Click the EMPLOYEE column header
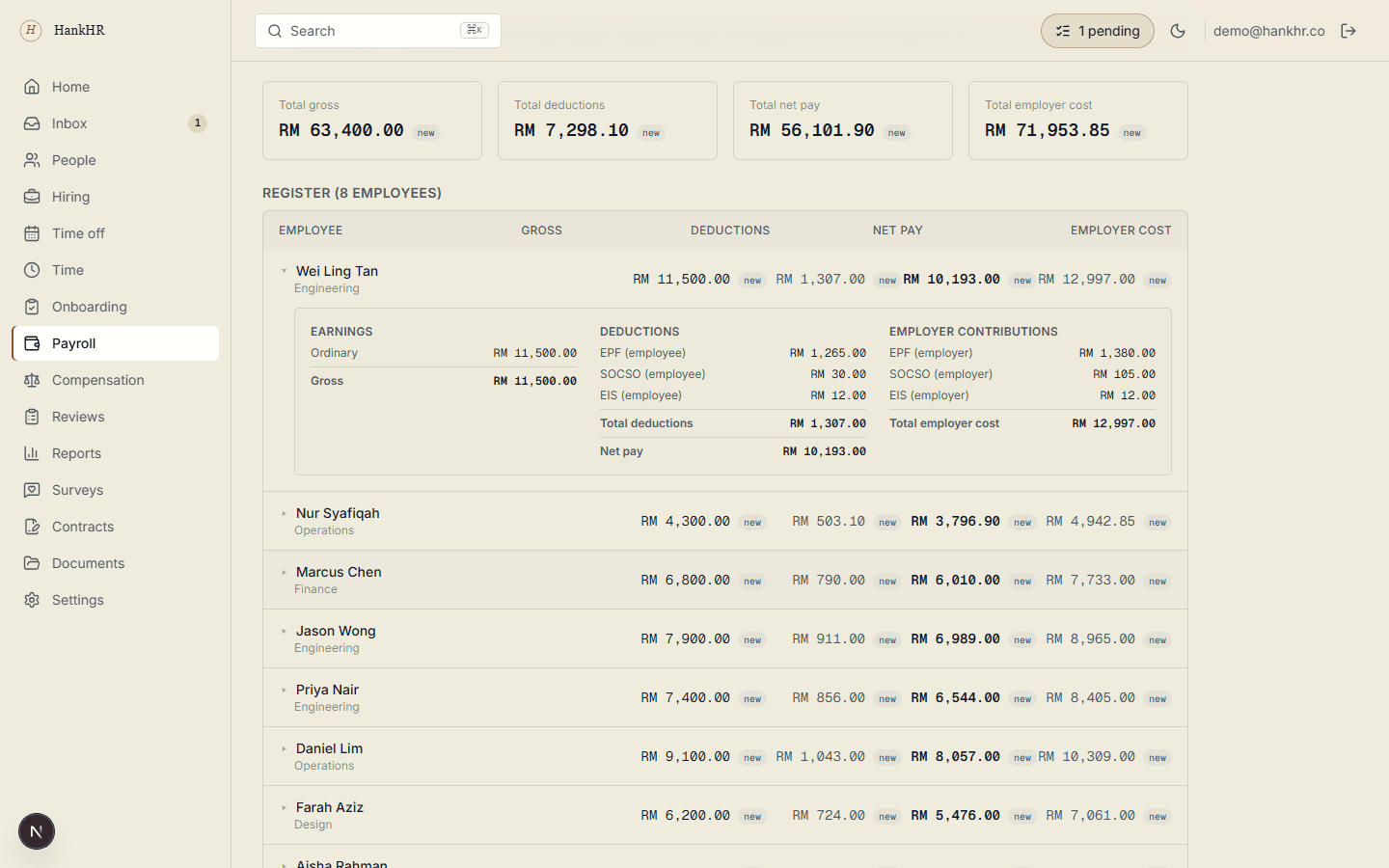Screen dimensions: 1389x868 pyautogui.click(x=311, y=231)
